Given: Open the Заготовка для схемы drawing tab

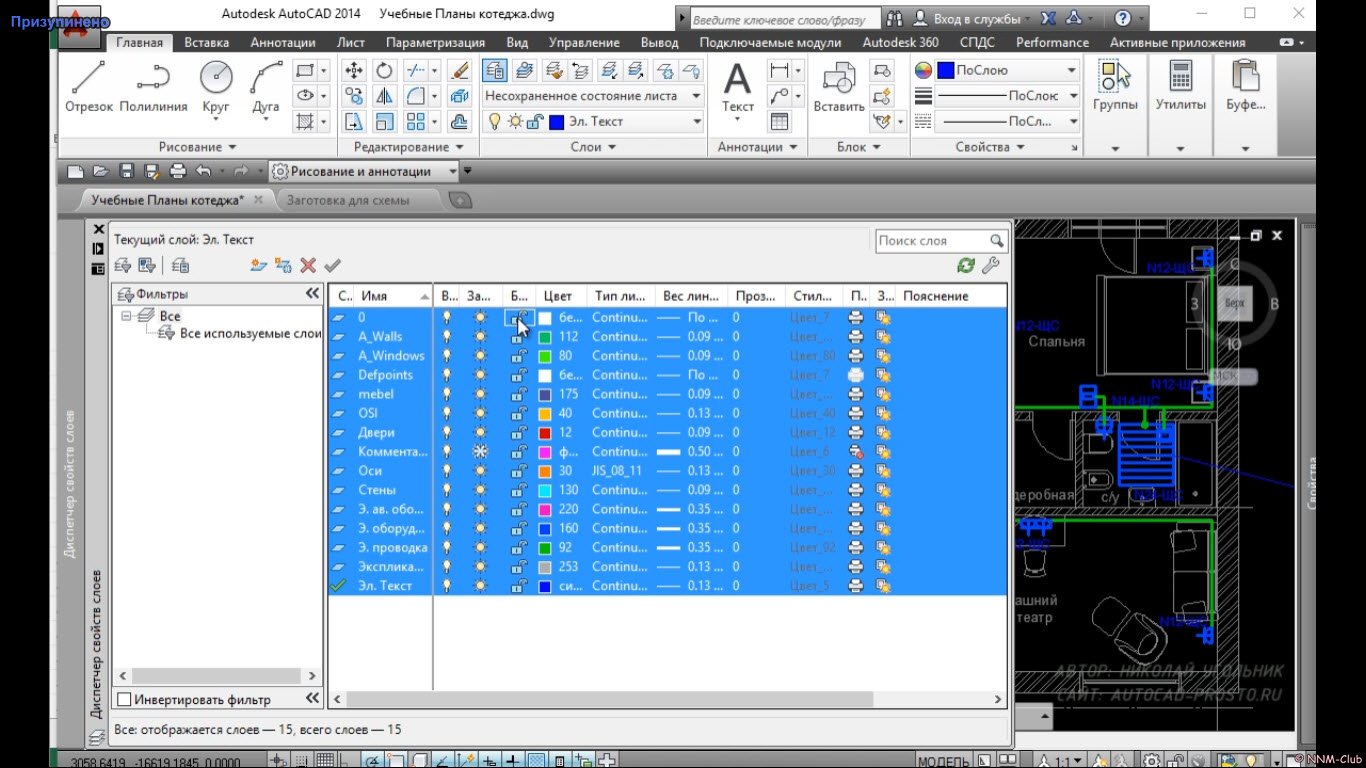Looking at the screenshot, I should point(348,199).
